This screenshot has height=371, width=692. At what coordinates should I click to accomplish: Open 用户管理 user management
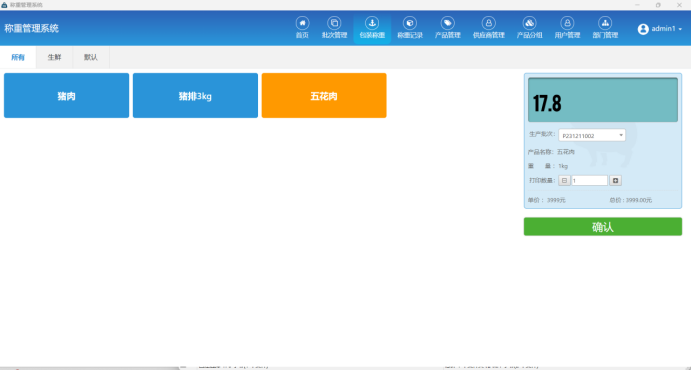point(567,28)
